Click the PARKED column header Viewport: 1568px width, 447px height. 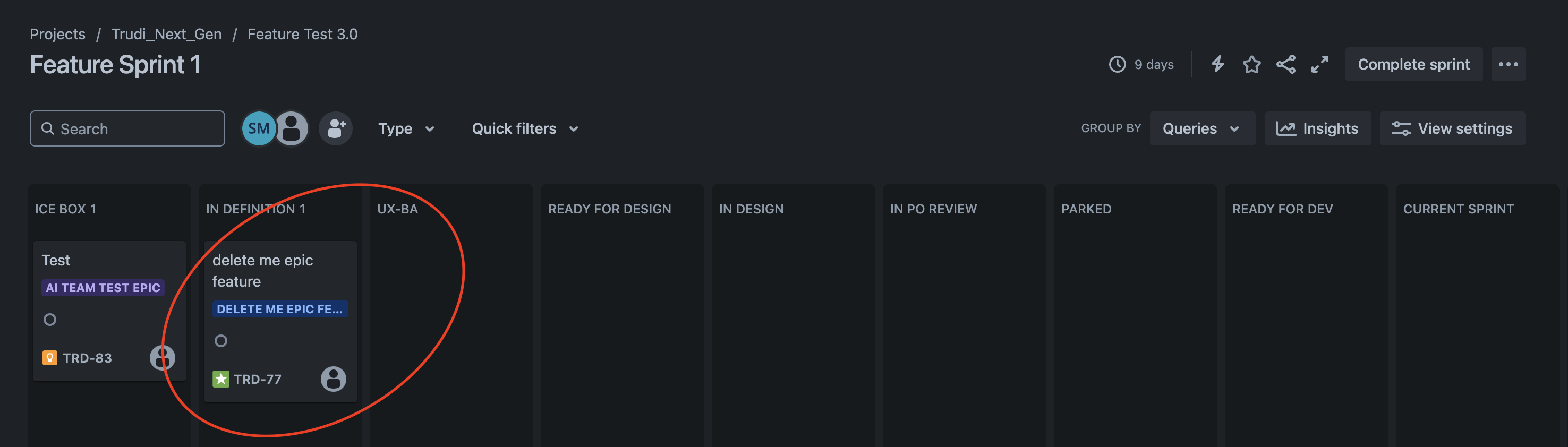(x=1086, y=209)
